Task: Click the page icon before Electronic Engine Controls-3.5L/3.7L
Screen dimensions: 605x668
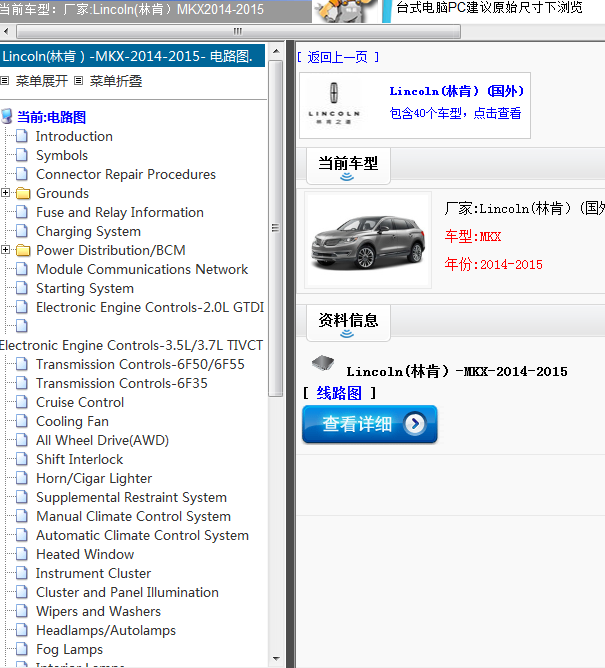Action: (22, 326)
